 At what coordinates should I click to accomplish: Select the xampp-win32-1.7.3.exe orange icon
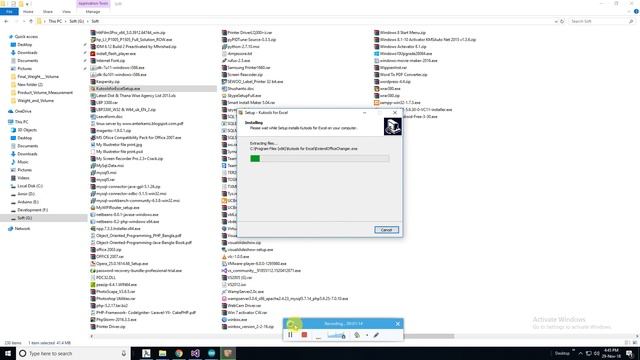[x=376, y=102]
